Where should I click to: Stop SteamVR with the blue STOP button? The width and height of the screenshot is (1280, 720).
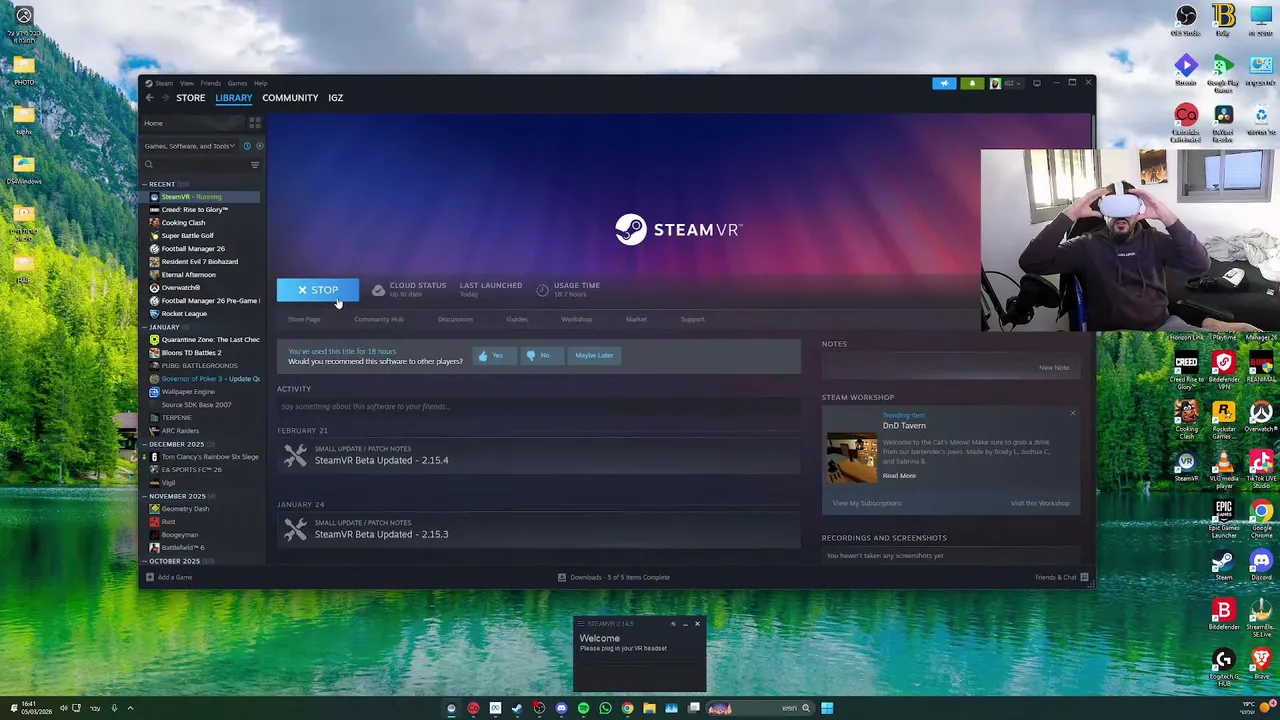[317, 290]
